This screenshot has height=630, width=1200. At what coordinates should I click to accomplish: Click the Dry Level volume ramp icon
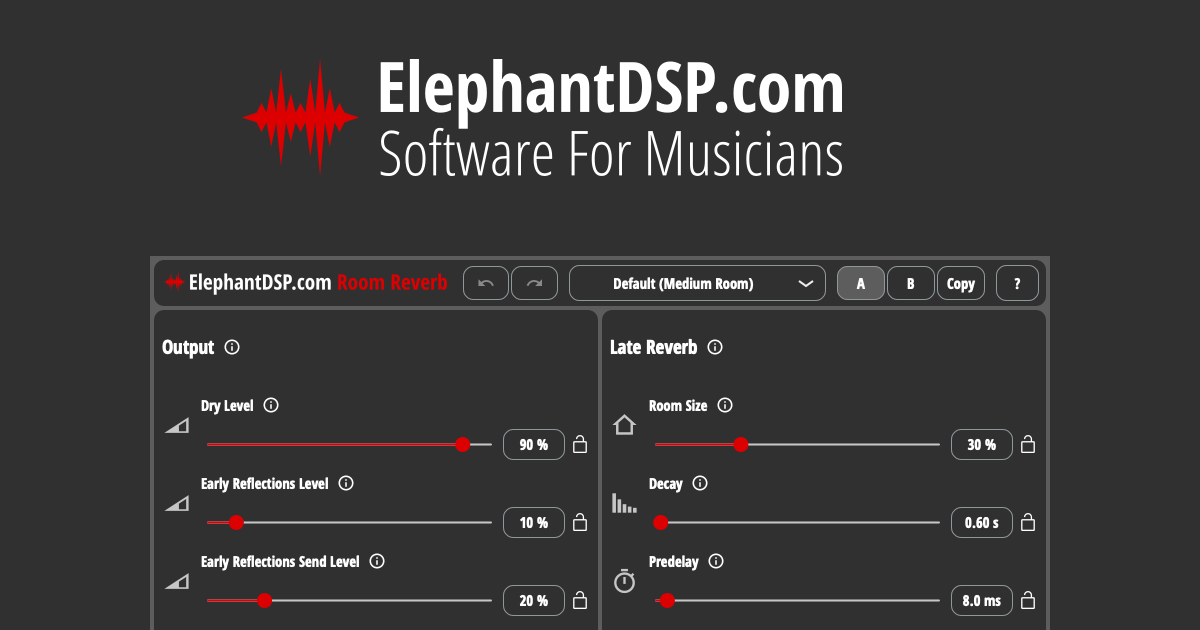pos(177,426)
